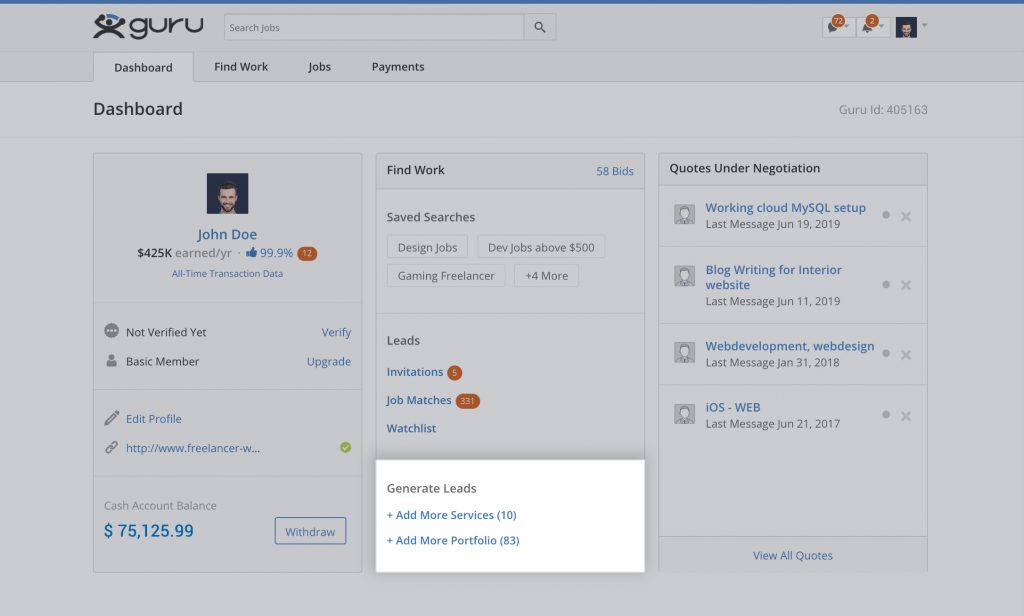Open the Edit Profile link

[x=153, y=419]
